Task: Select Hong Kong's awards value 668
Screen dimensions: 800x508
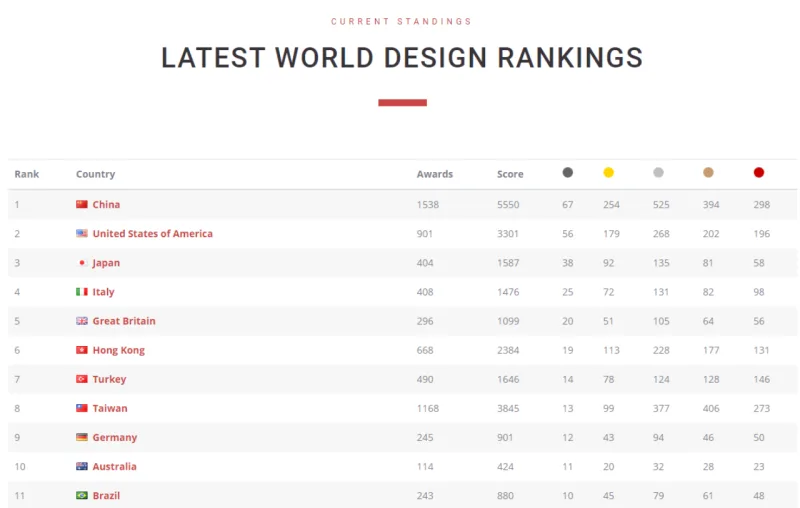Action: [424, 350]
